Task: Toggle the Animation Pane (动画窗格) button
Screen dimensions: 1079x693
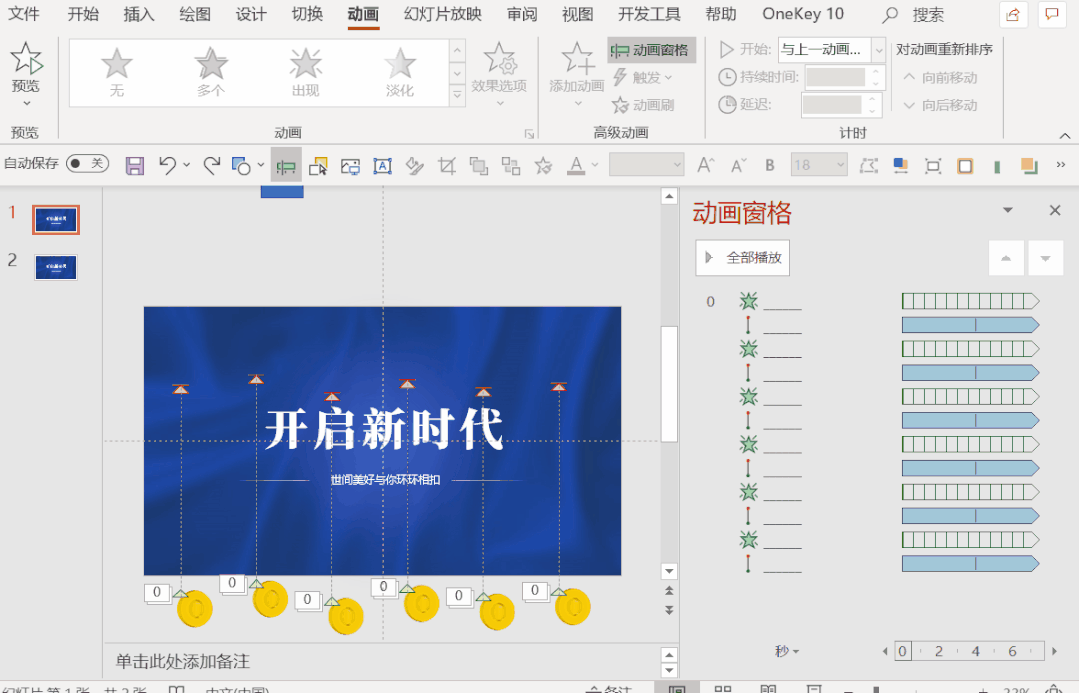Action: [651, 50]
